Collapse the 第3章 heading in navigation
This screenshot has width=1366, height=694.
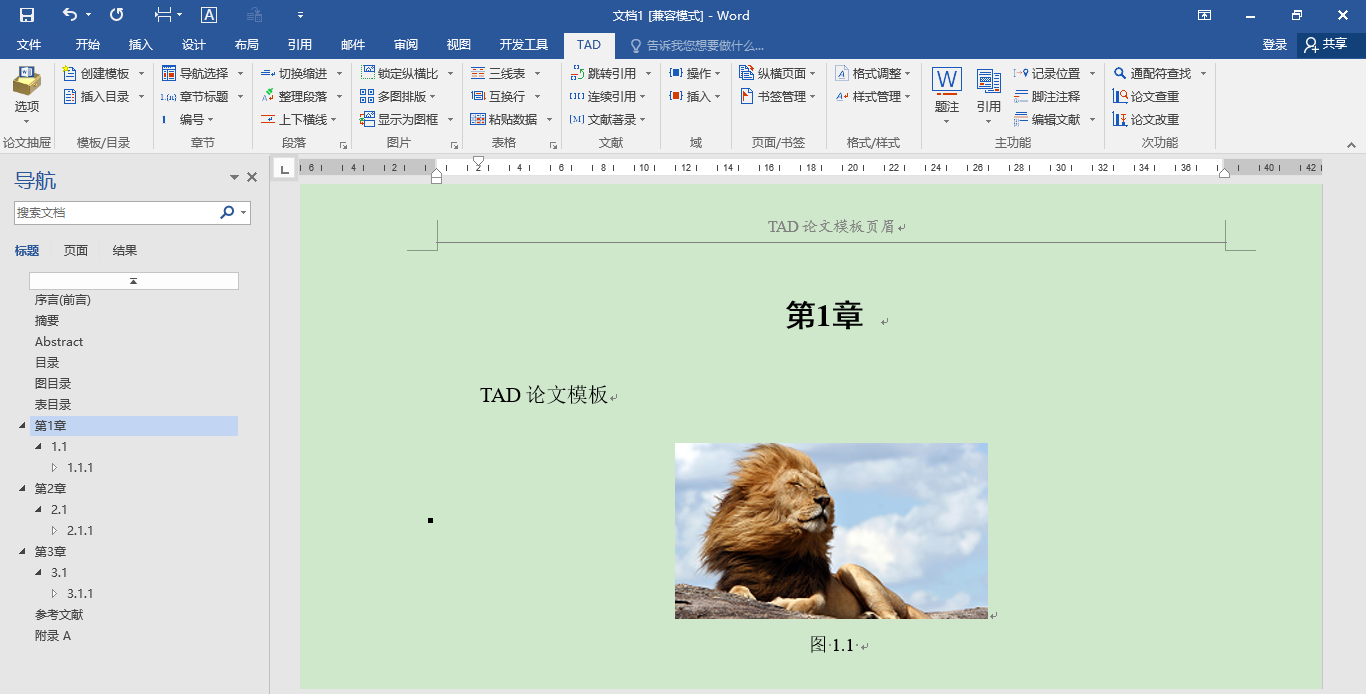[23, 552]
